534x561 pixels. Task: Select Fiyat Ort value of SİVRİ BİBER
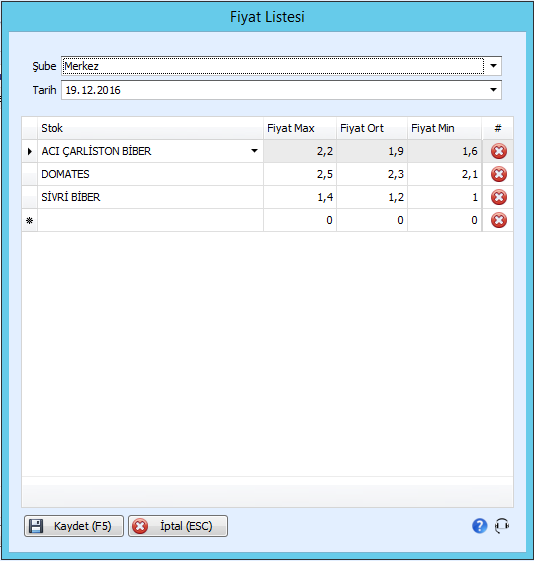coord(372,197)
